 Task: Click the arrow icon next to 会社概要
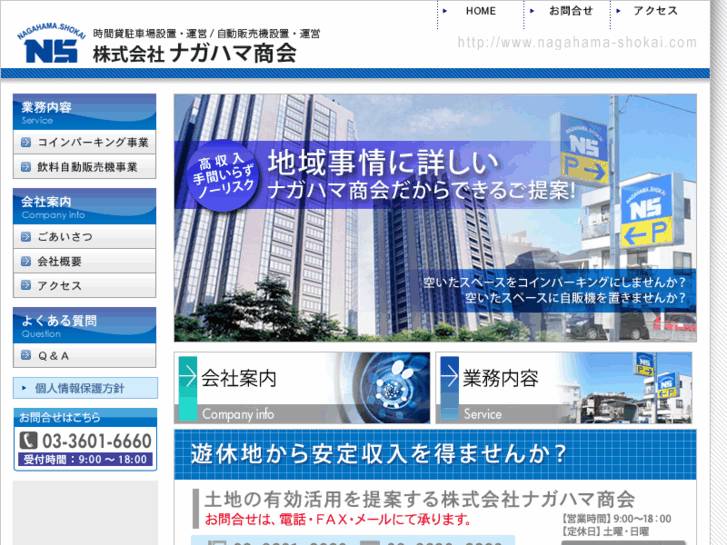[26, 262]
